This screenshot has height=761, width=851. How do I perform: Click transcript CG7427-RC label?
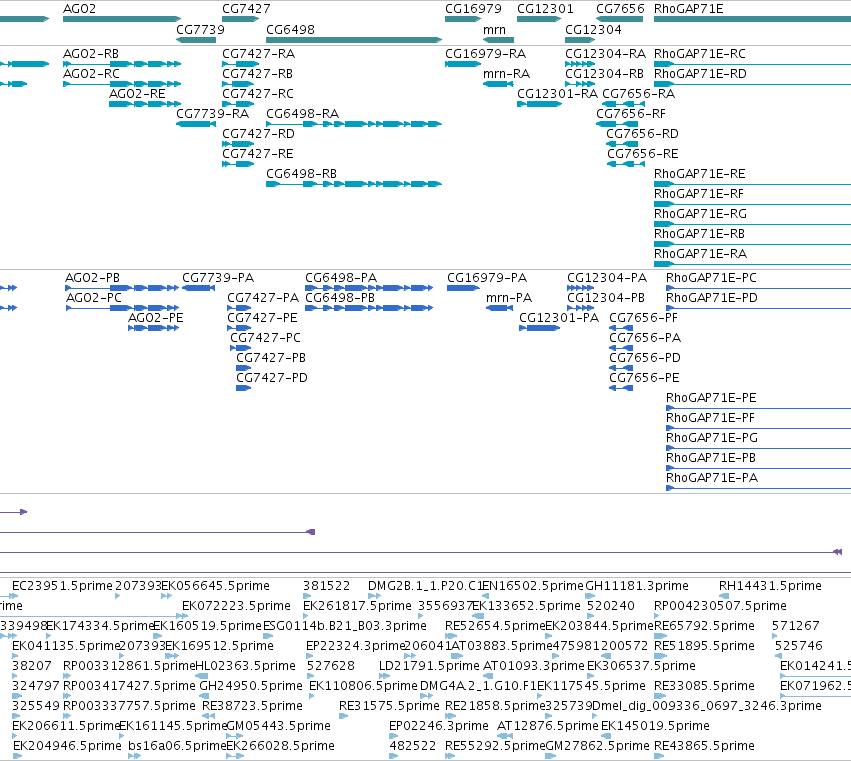point(258,94)
